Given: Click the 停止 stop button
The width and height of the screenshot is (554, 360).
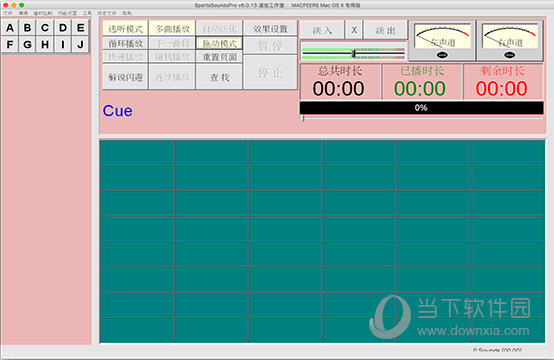Looking at the screenshot, I should pyautogui.click(x=270, y=73).
